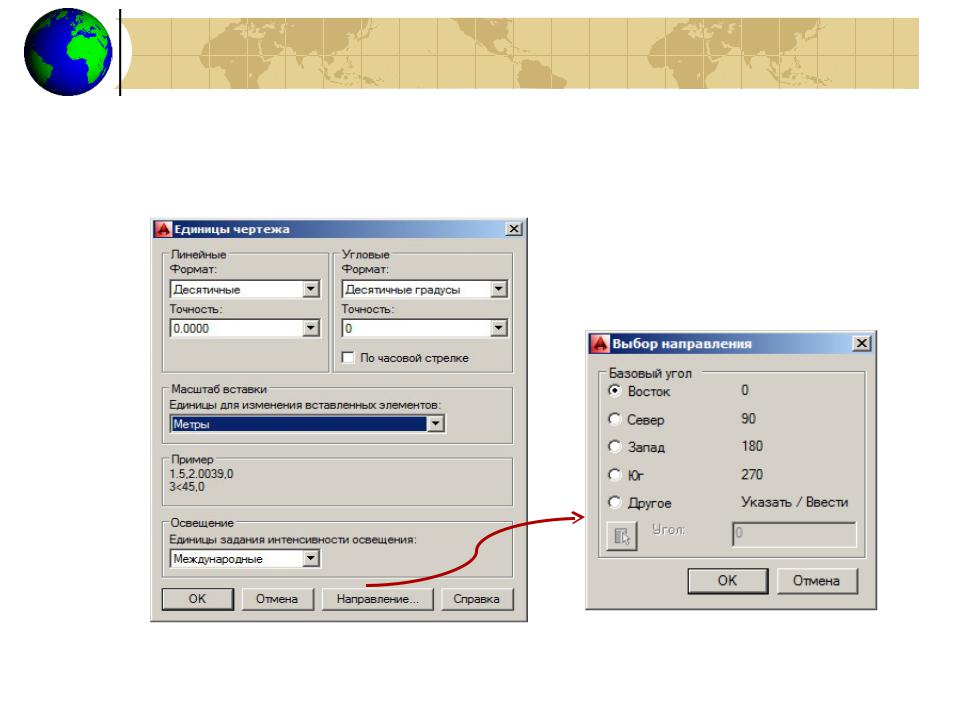The image size is (960, 720).
Task: Click the Указать / Ввести label
Action: click(x=795, y=503)
